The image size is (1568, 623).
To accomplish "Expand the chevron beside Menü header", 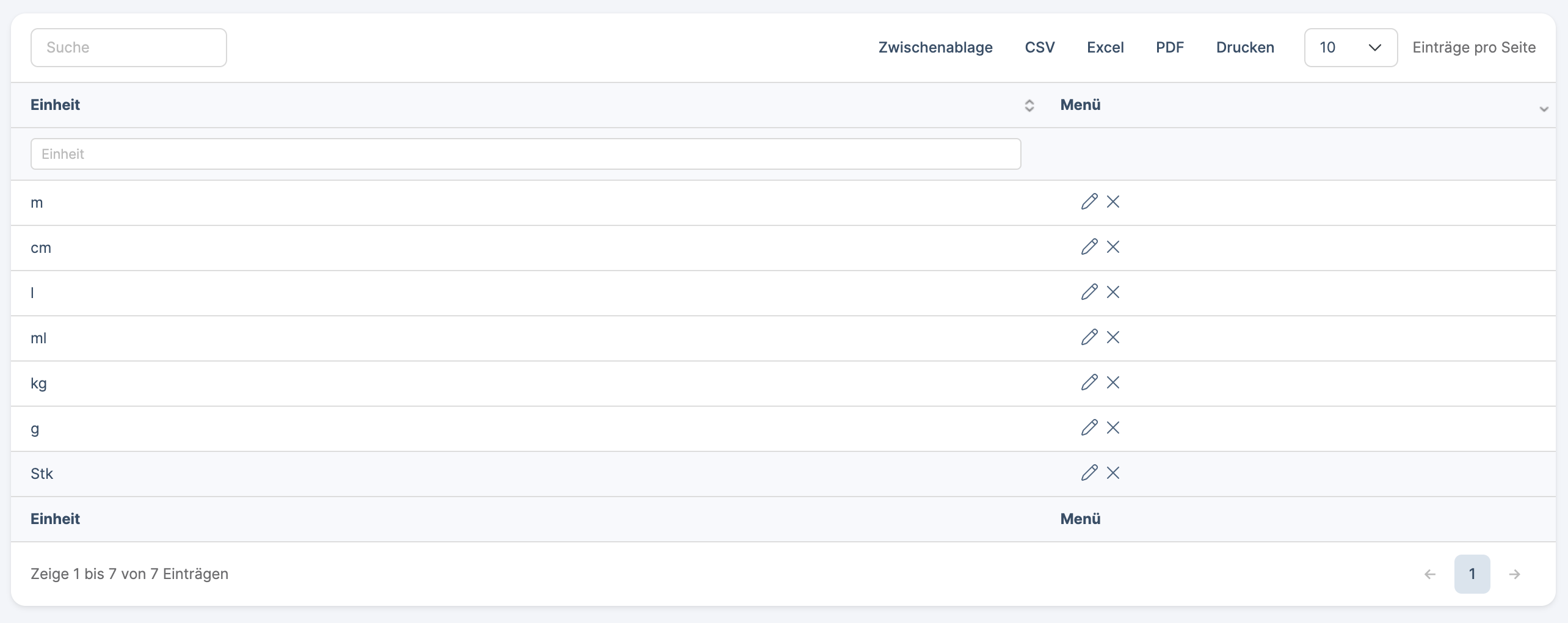I will (1544, 109).
